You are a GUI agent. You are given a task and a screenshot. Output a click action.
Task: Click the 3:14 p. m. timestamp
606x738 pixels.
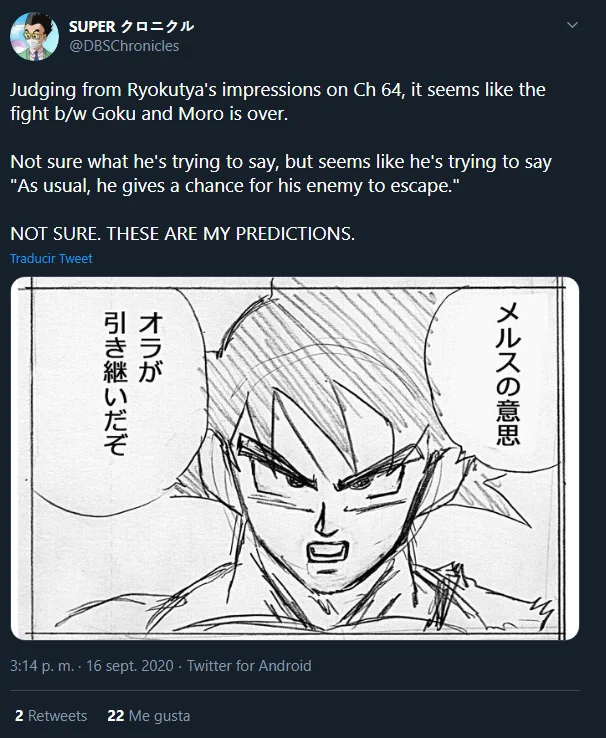click(42, 666)
